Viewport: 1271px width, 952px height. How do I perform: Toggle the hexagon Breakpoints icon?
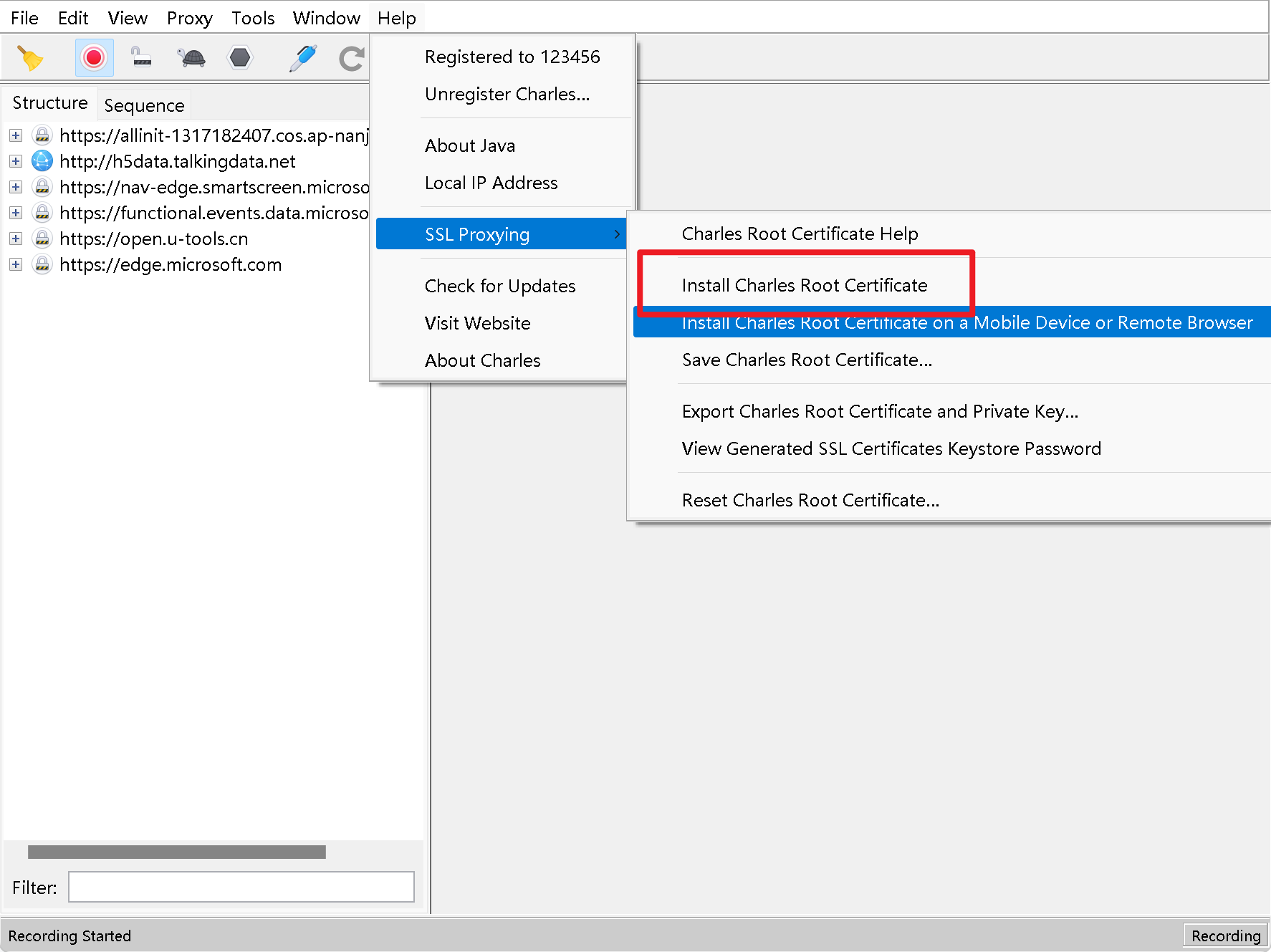[x=240, y=57]
